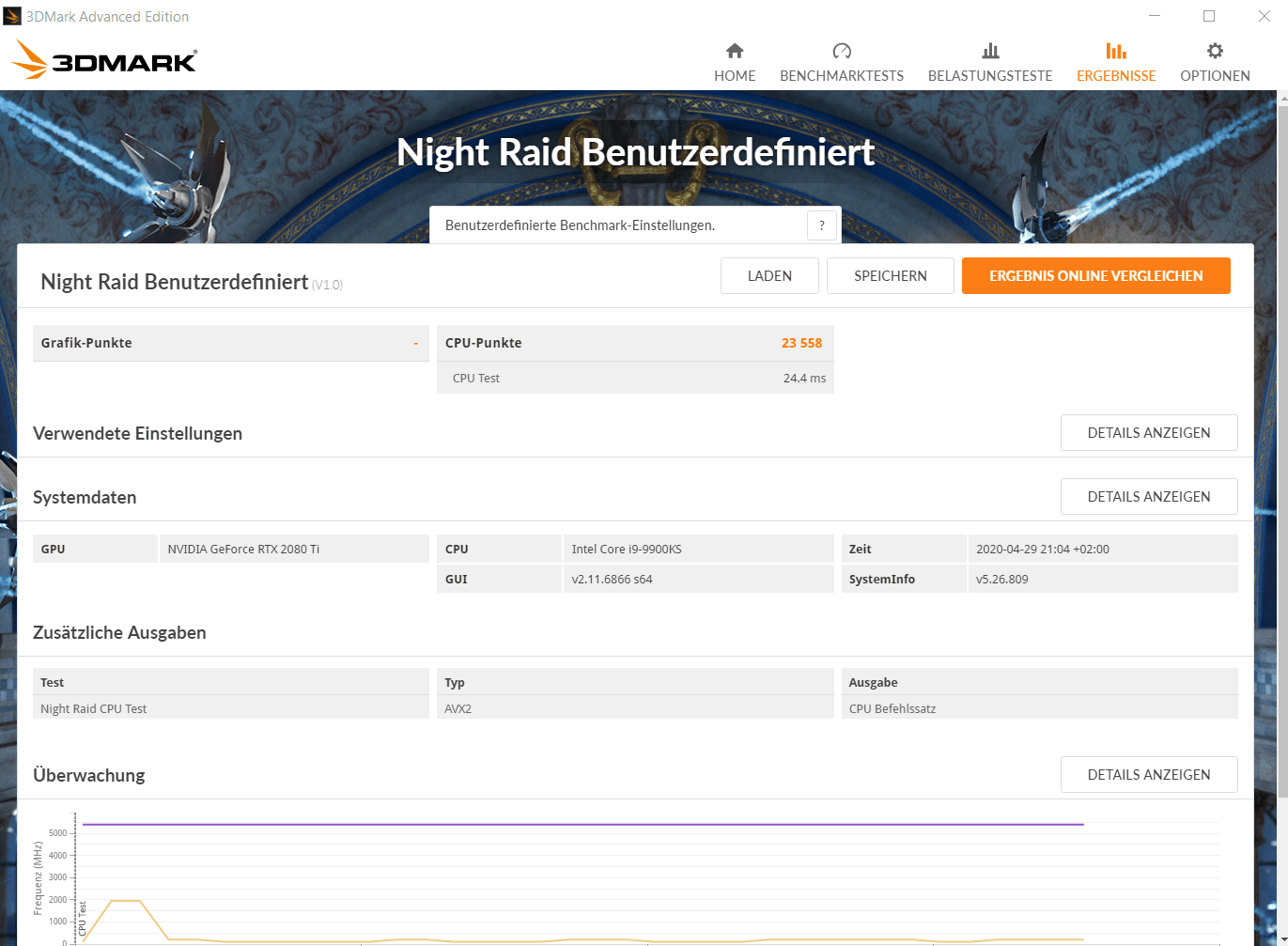Screen dimensions: 1288x946
Task: Click the Grafik-Punkte row
Action: [x=231, y=343]
